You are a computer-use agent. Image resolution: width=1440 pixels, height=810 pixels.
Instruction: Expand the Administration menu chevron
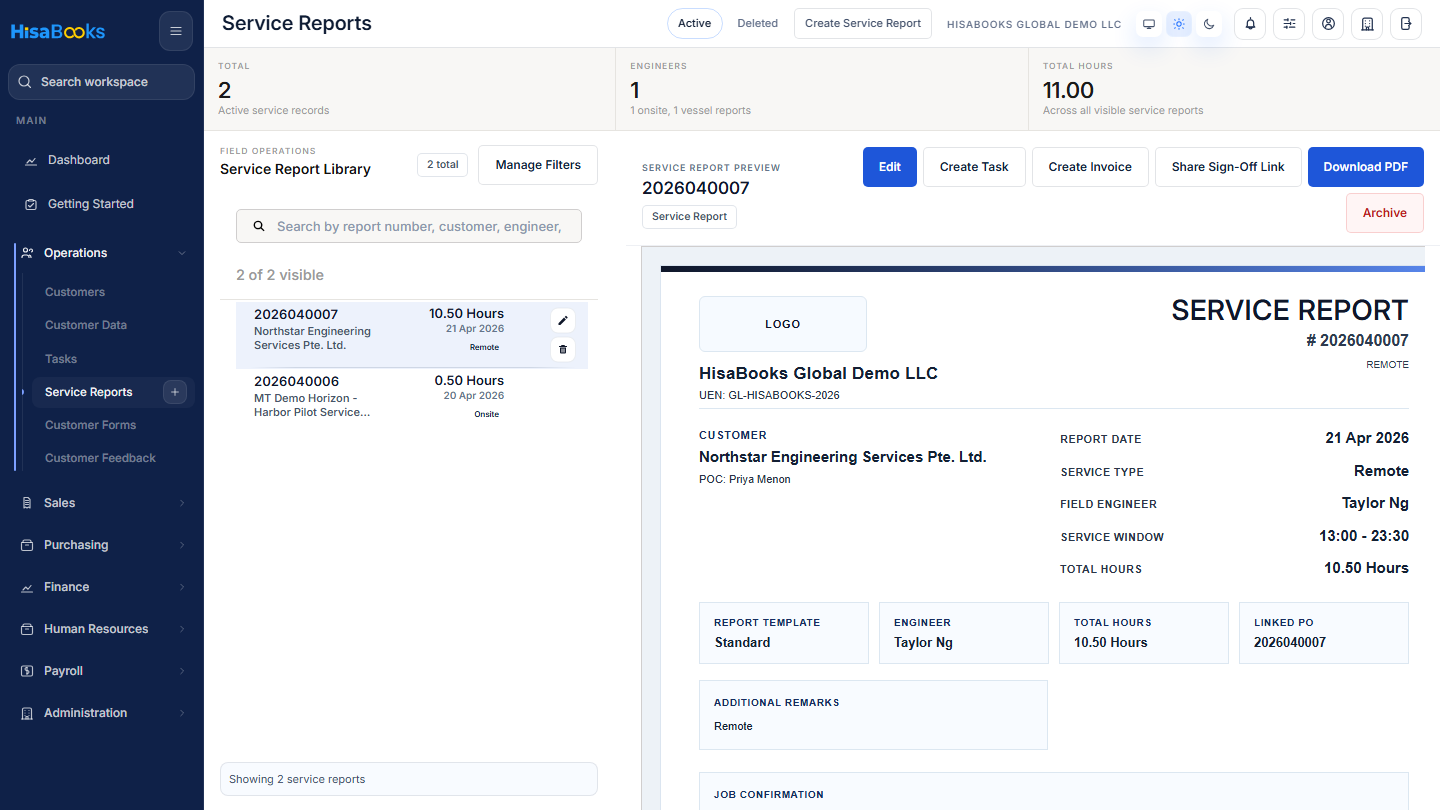[x=182, y=713]
